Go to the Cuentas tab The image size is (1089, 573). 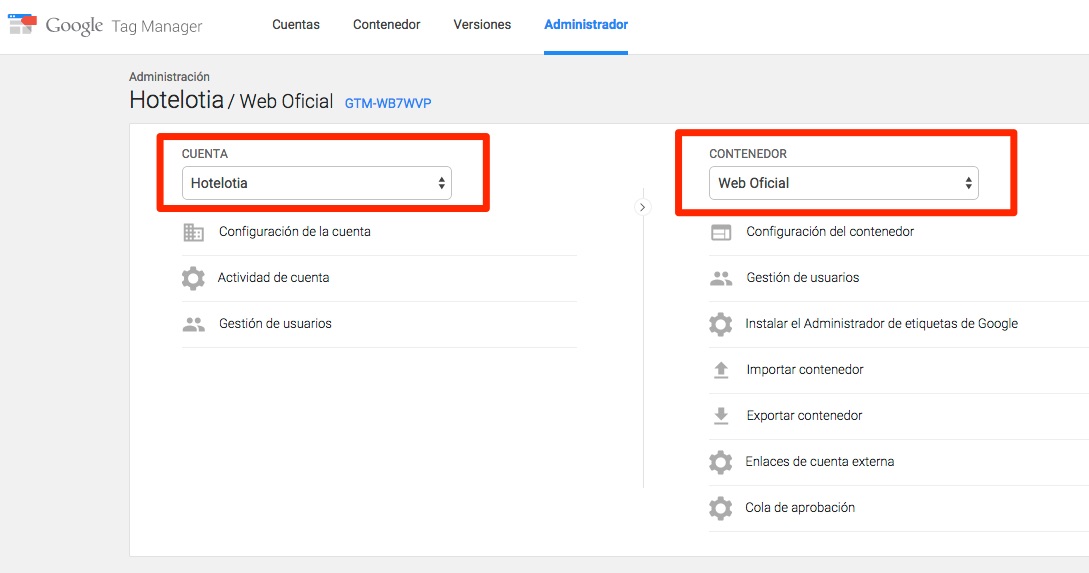[x=296, y=24]
